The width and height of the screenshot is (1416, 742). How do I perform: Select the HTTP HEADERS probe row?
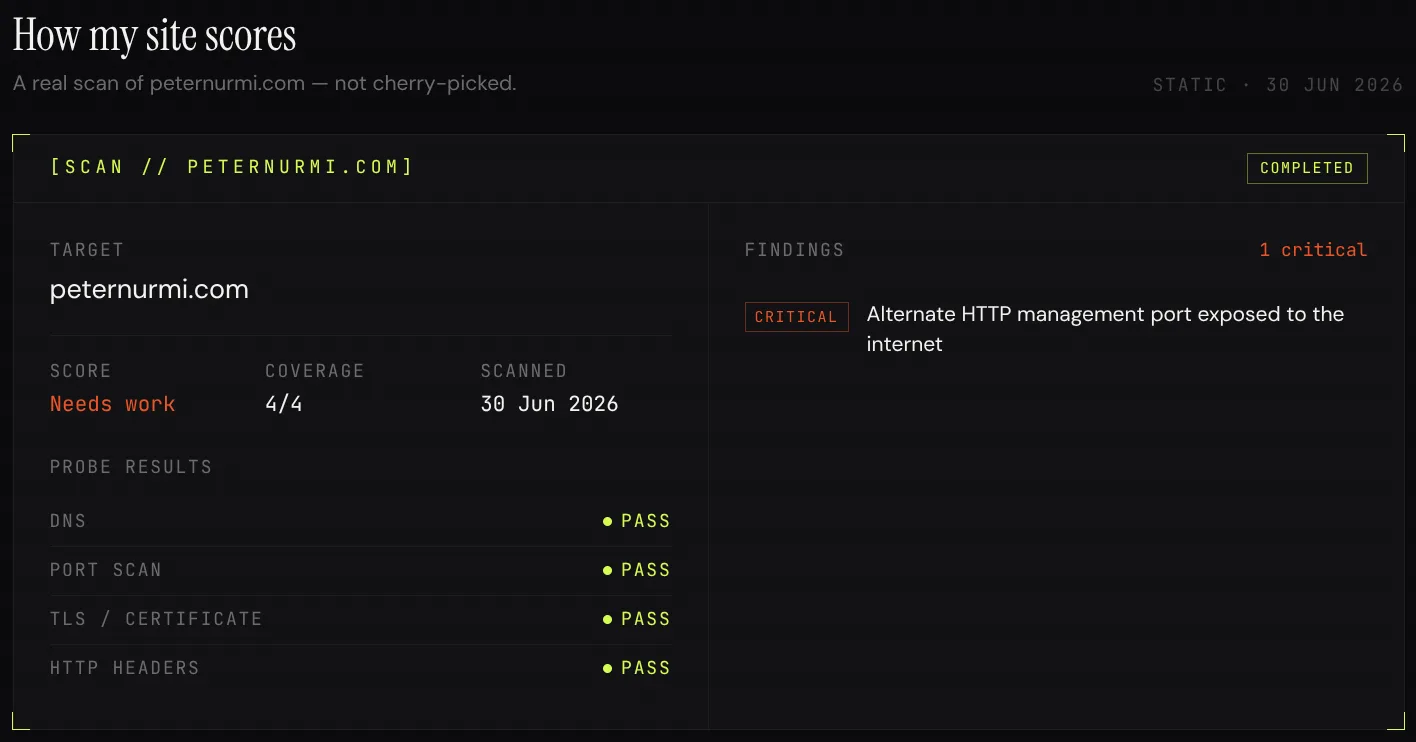click(360, 668)
